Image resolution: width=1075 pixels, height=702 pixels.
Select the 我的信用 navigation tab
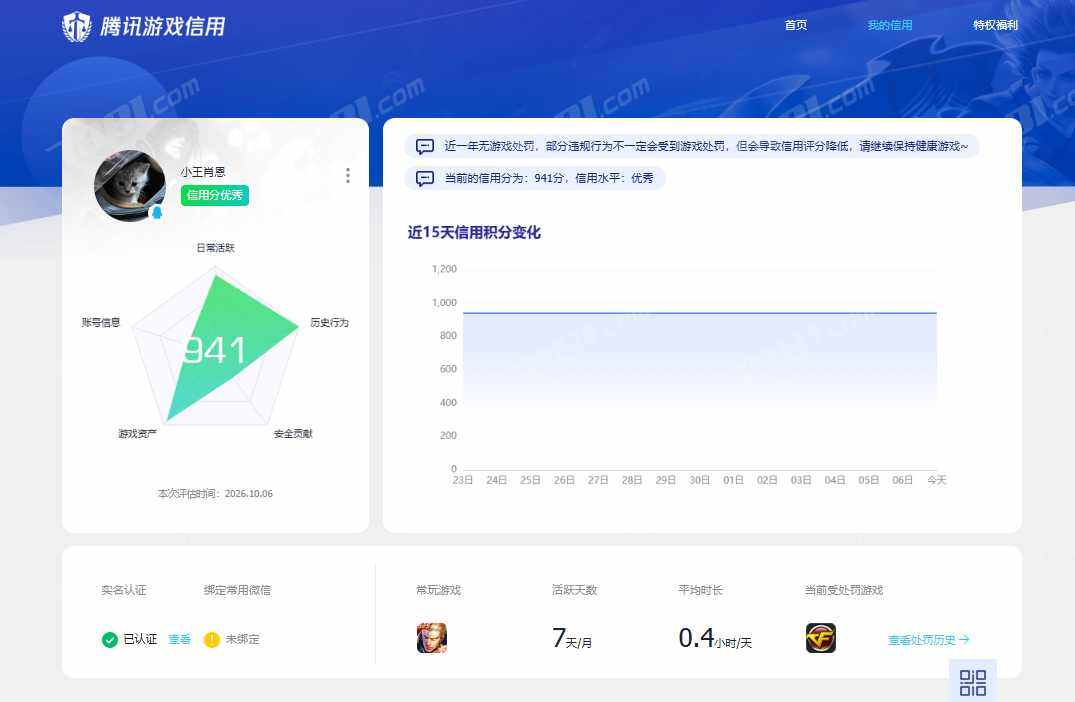[890, 25]
